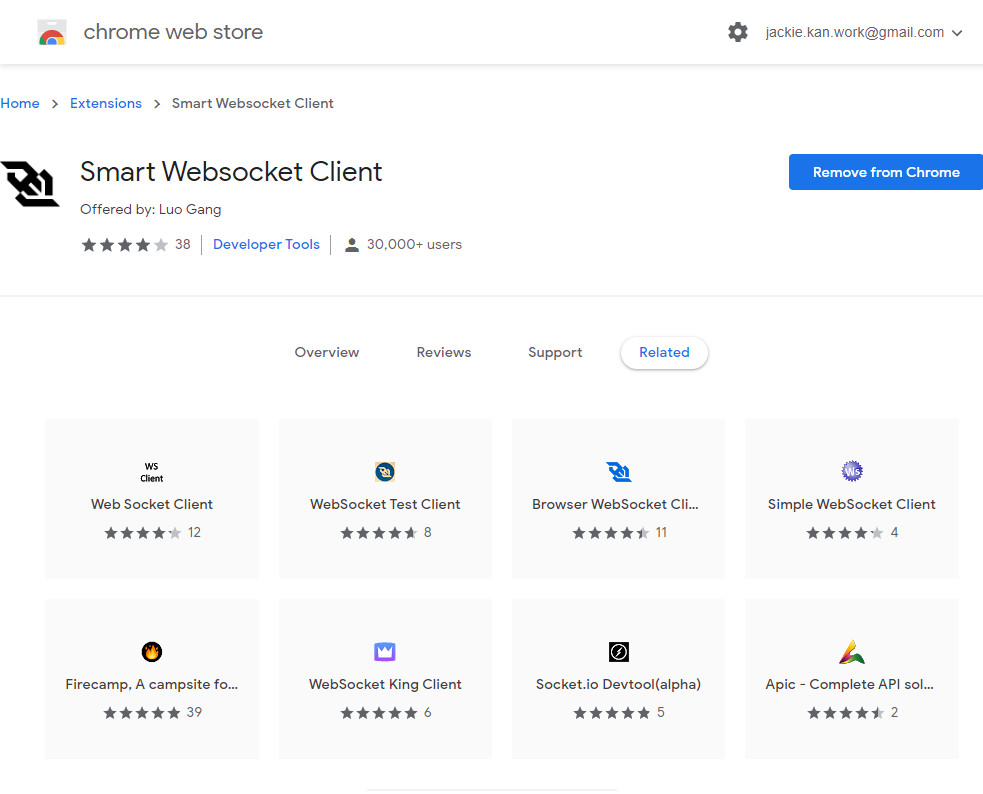Image resolution: width=983 pixels, height=794 pixels.
Task: Switch to the Overview tab
Action: coord(327,352)
